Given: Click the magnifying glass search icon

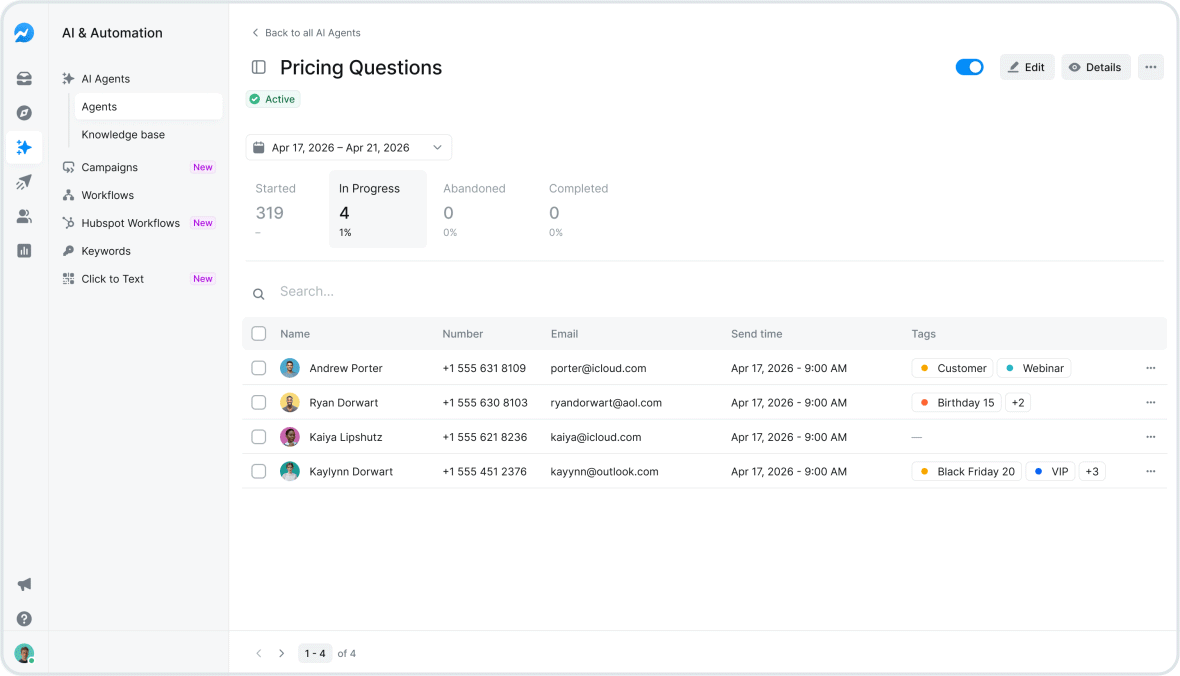Looking at the screenshot, I should pos(259,292).
